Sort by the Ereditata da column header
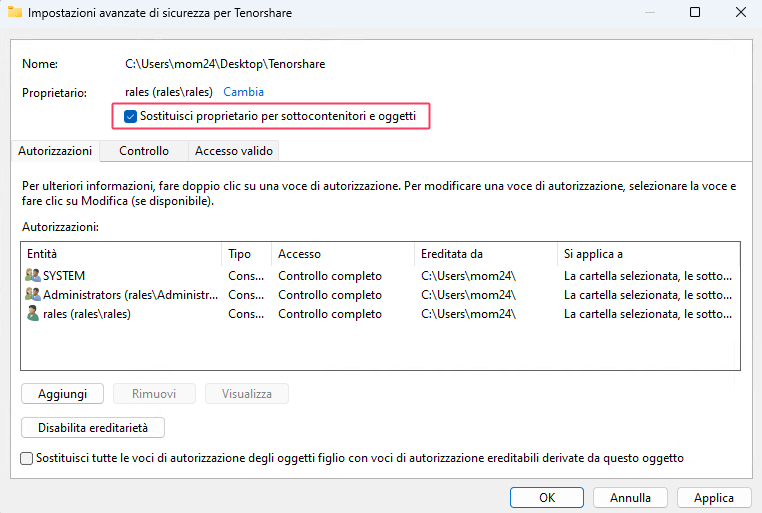The height and width of the screenshot is (513, 762). click(x=484, y=254)
